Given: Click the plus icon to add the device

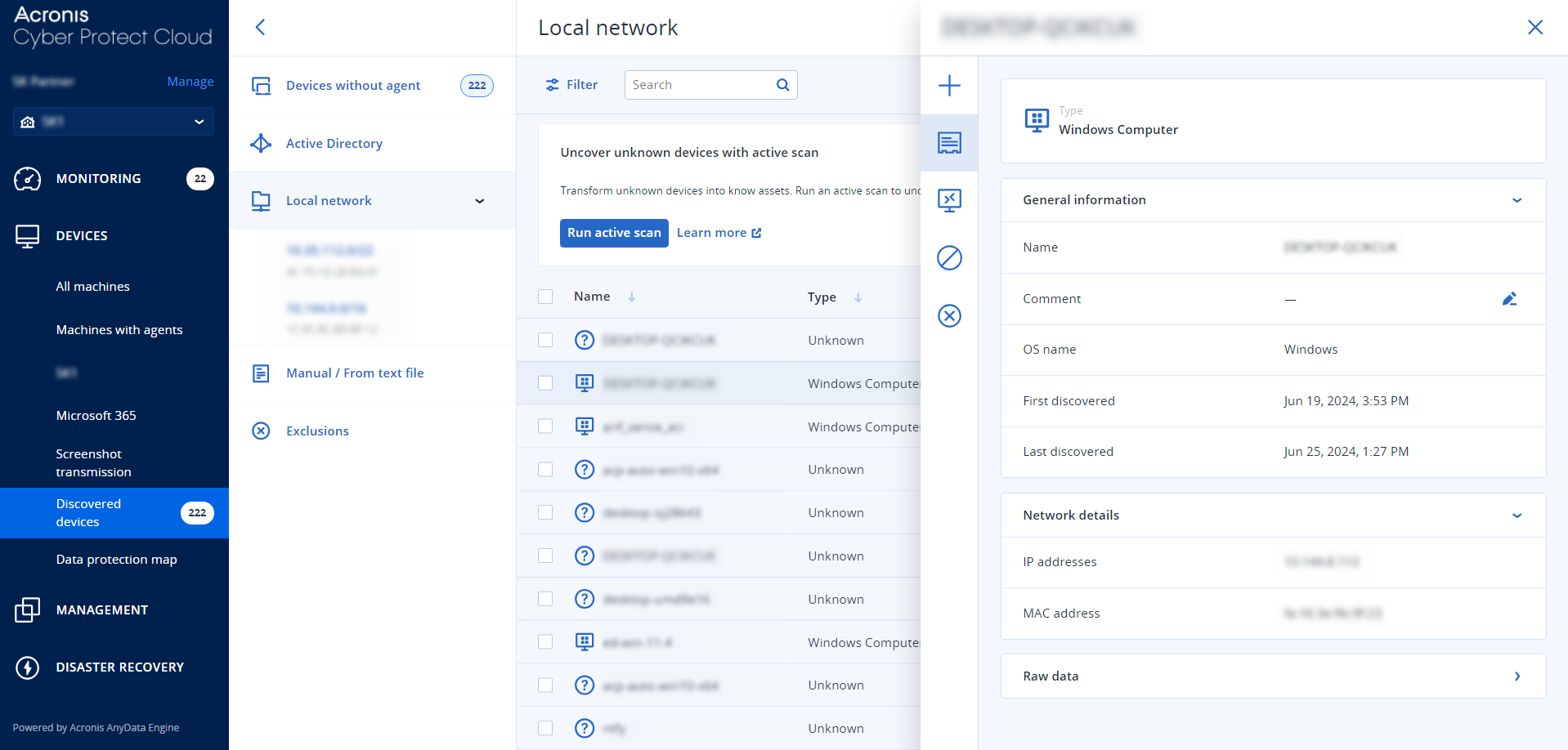Looking at the screenshot, I should (949, 85).
